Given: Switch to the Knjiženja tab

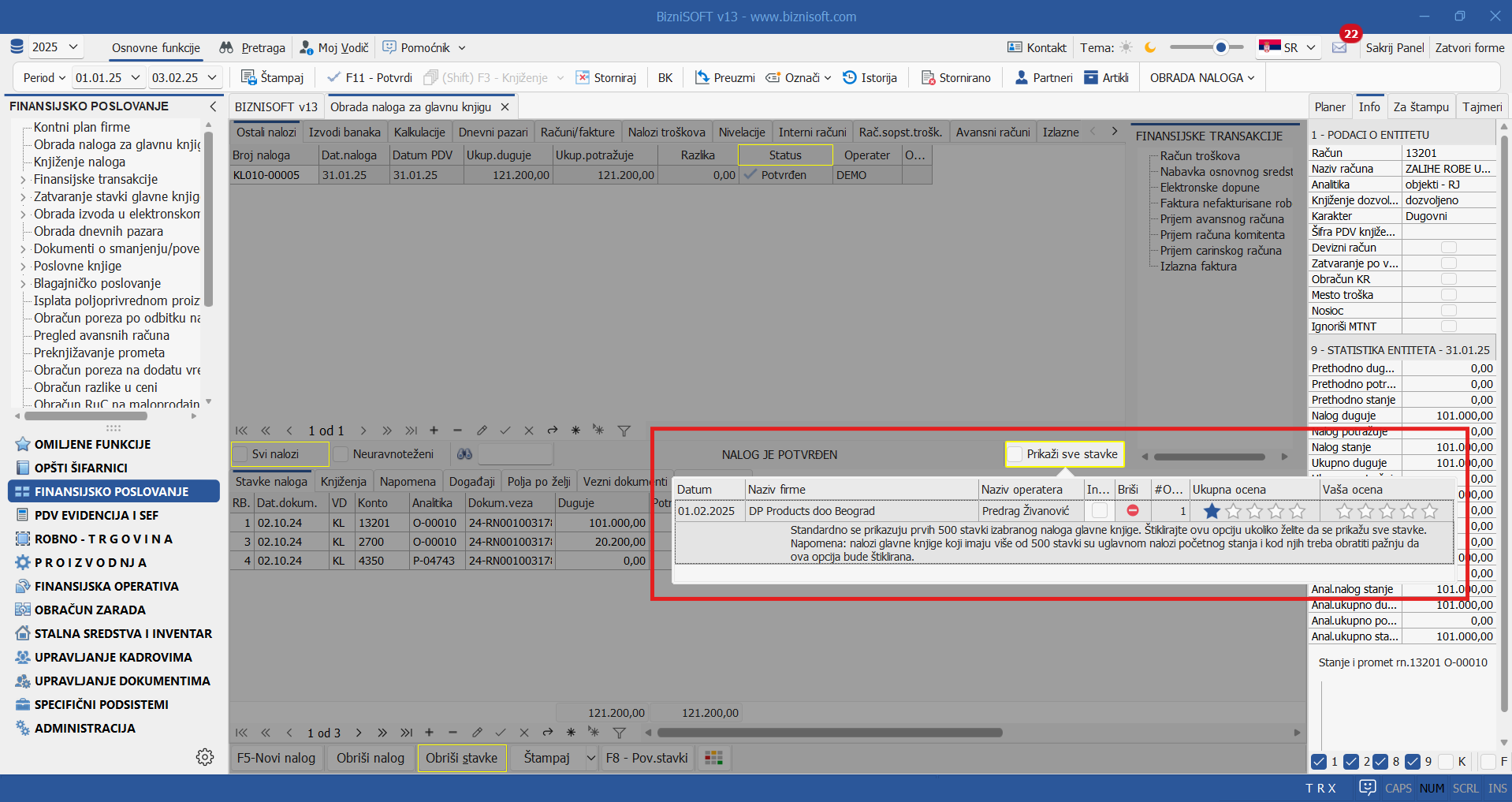Looking at the screenshot, I should click(343, 482).
